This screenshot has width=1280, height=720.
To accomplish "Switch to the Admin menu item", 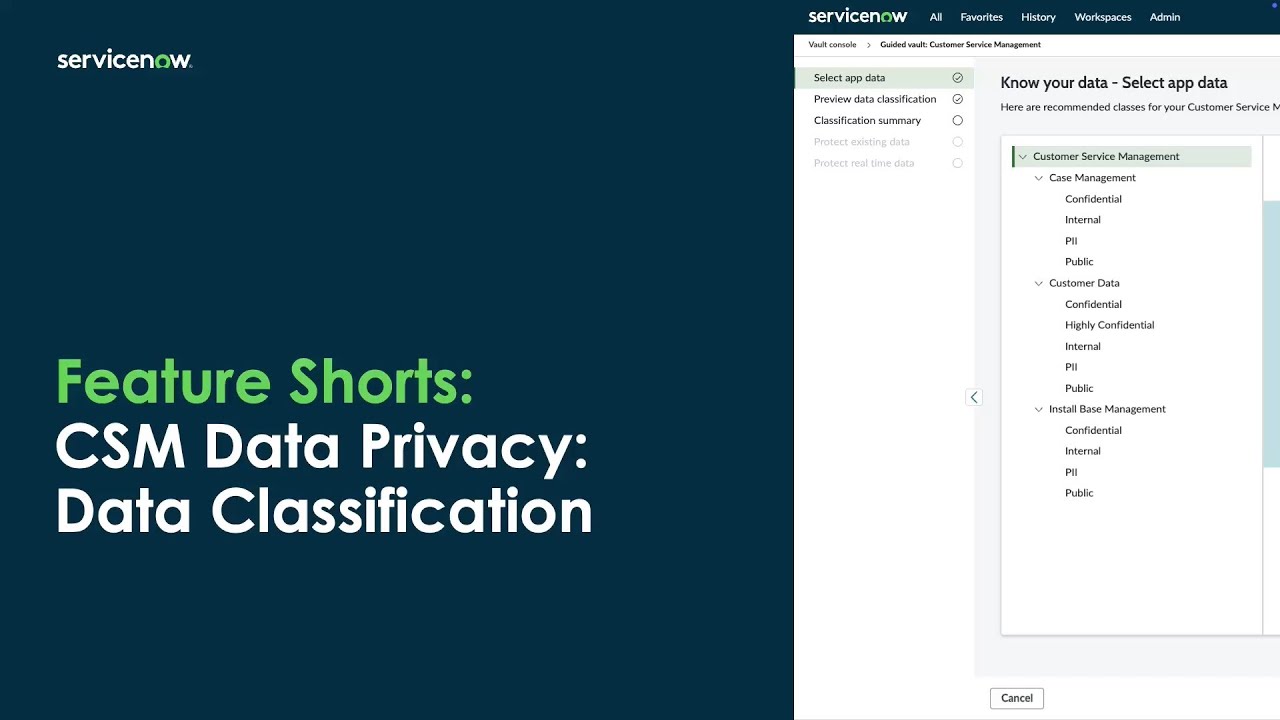I will [x=1164, y=17].
